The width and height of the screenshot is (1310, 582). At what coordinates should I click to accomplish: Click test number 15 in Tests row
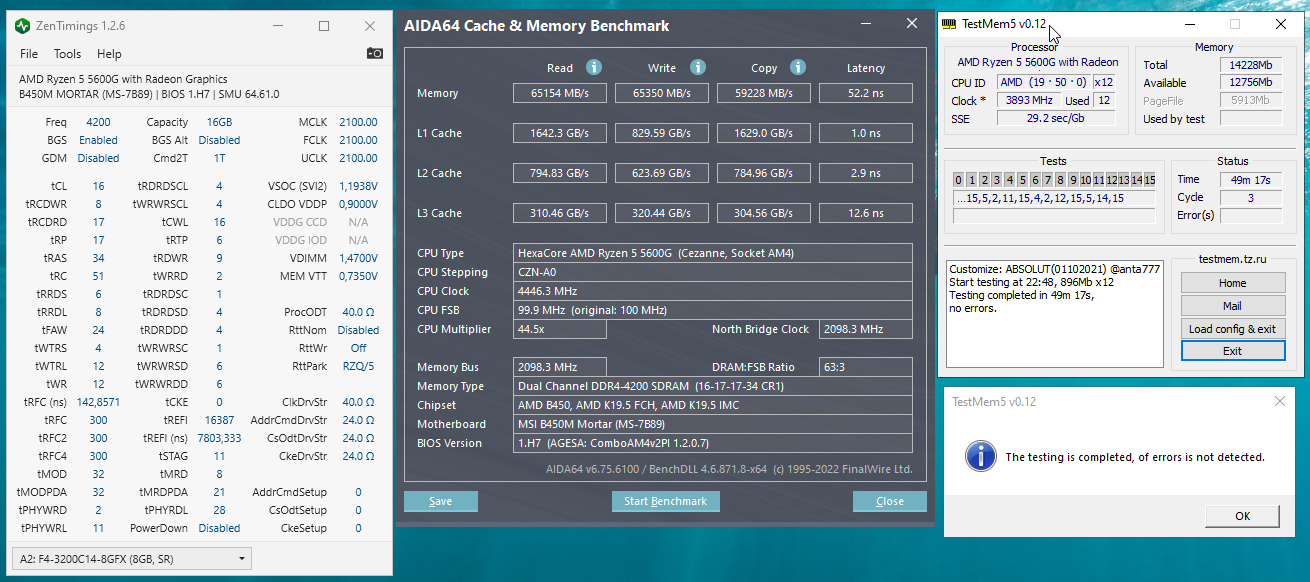point(1149,180)
